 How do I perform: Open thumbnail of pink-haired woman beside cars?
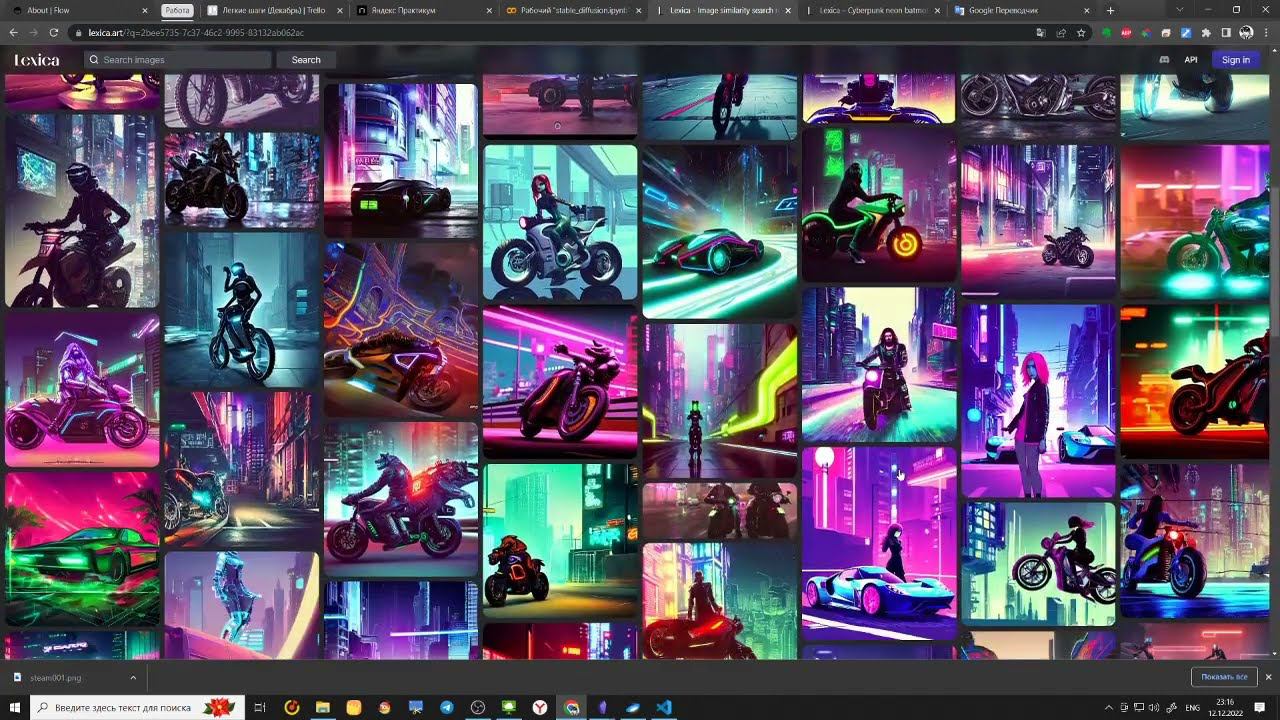pos(1038,401)
